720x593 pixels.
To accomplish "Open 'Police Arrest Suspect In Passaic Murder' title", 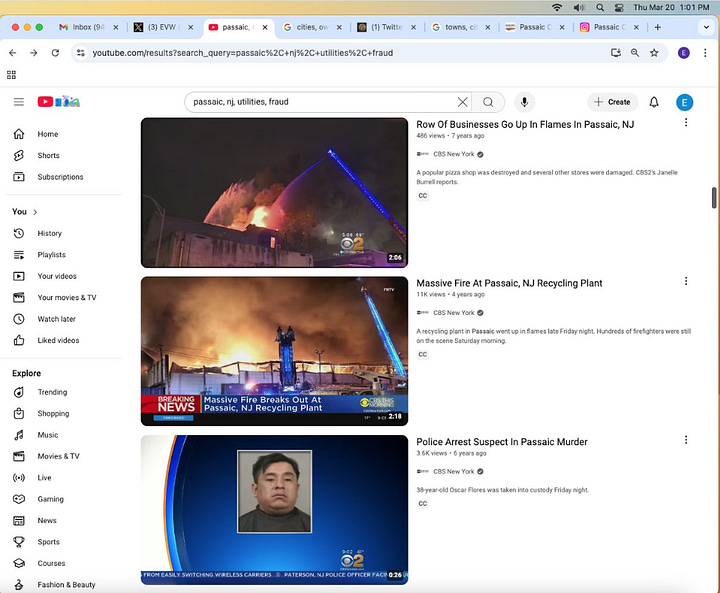I will tap(502, 442).
